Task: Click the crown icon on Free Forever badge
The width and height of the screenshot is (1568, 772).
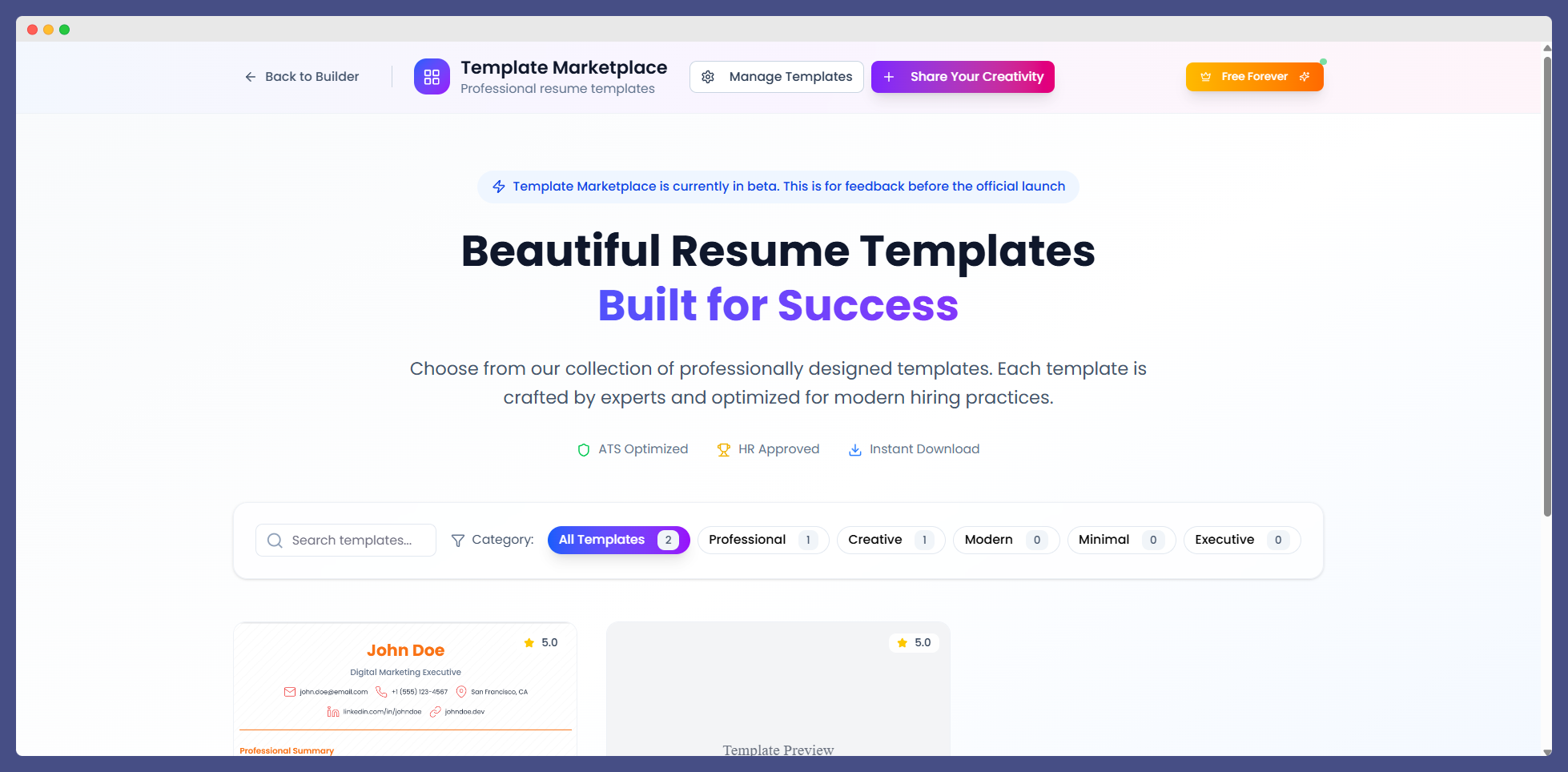Action: click(x=1206, y=76)
